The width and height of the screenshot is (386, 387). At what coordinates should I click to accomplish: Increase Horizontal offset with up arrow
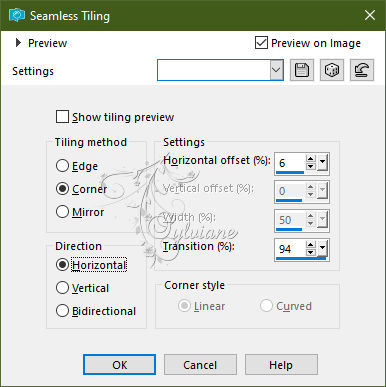311,159
